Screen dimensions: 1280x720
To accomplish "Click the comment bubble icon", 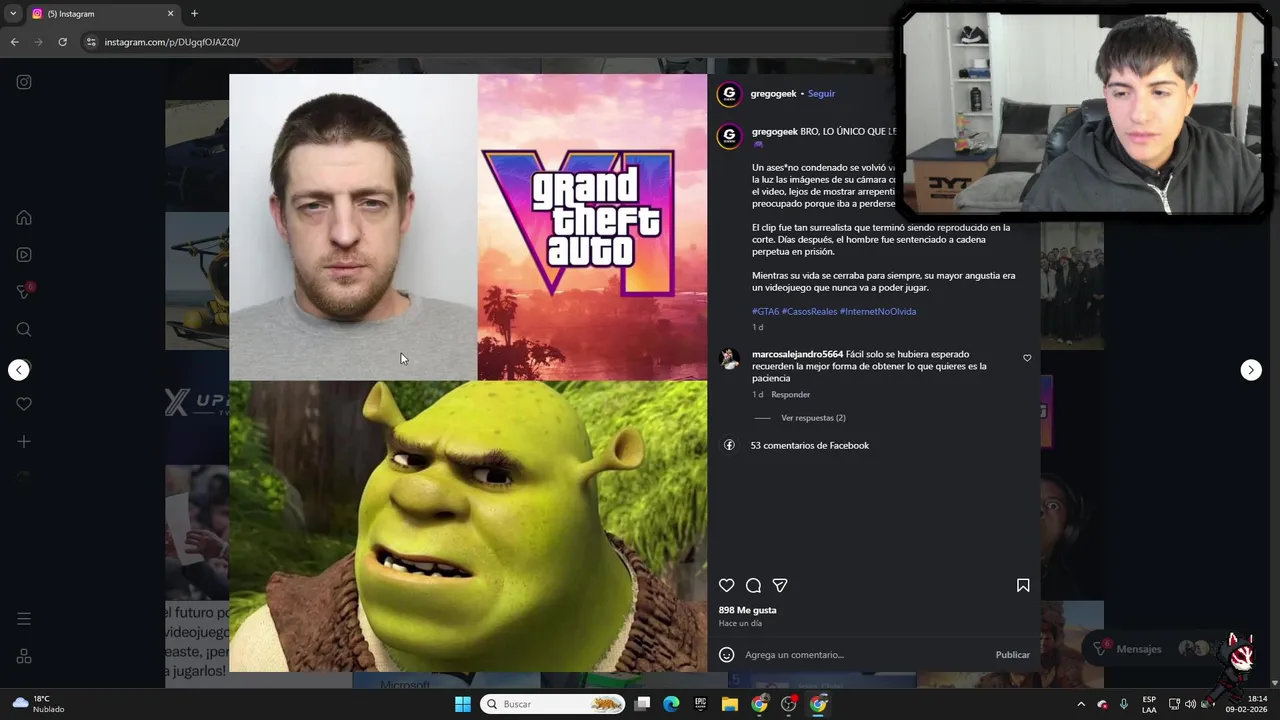I will pyautogui.click(x=753, y=585).
